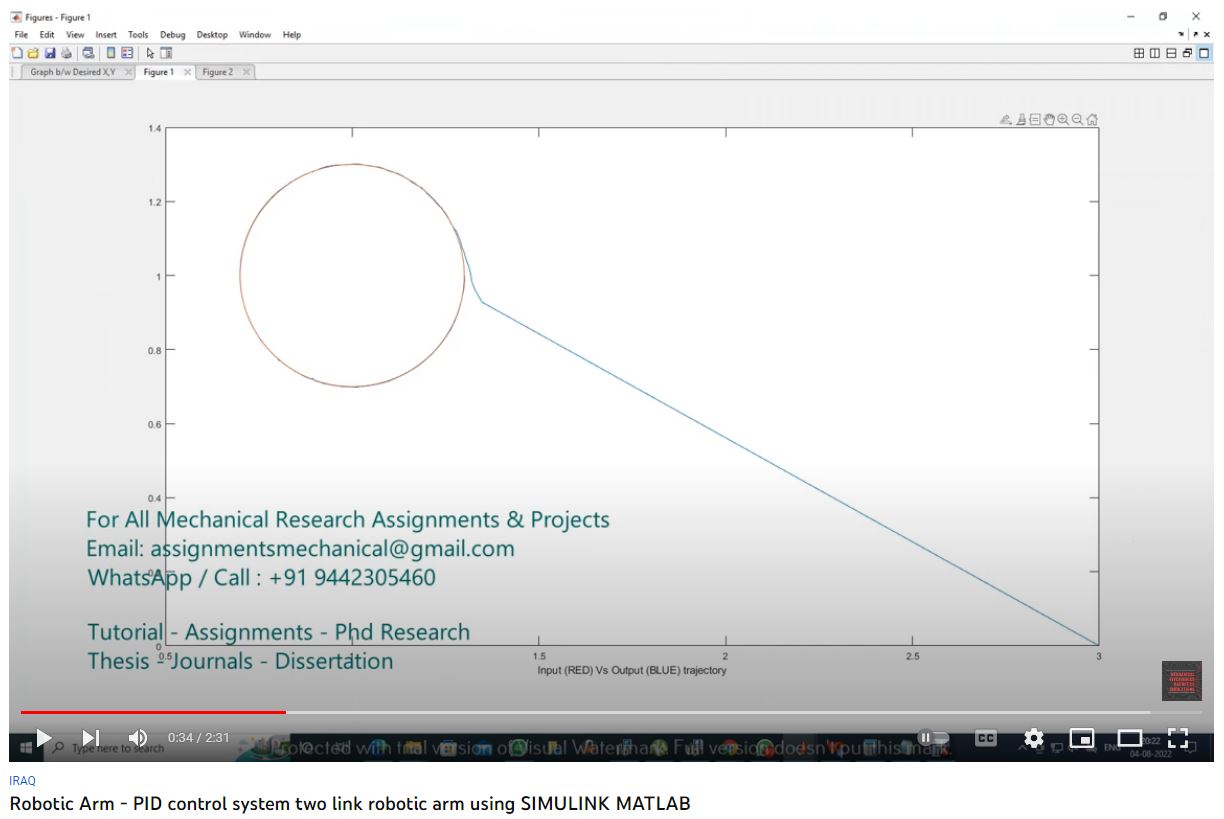Open the View menu
This screenshot has width=1224, height=819.
coord(75,34)
